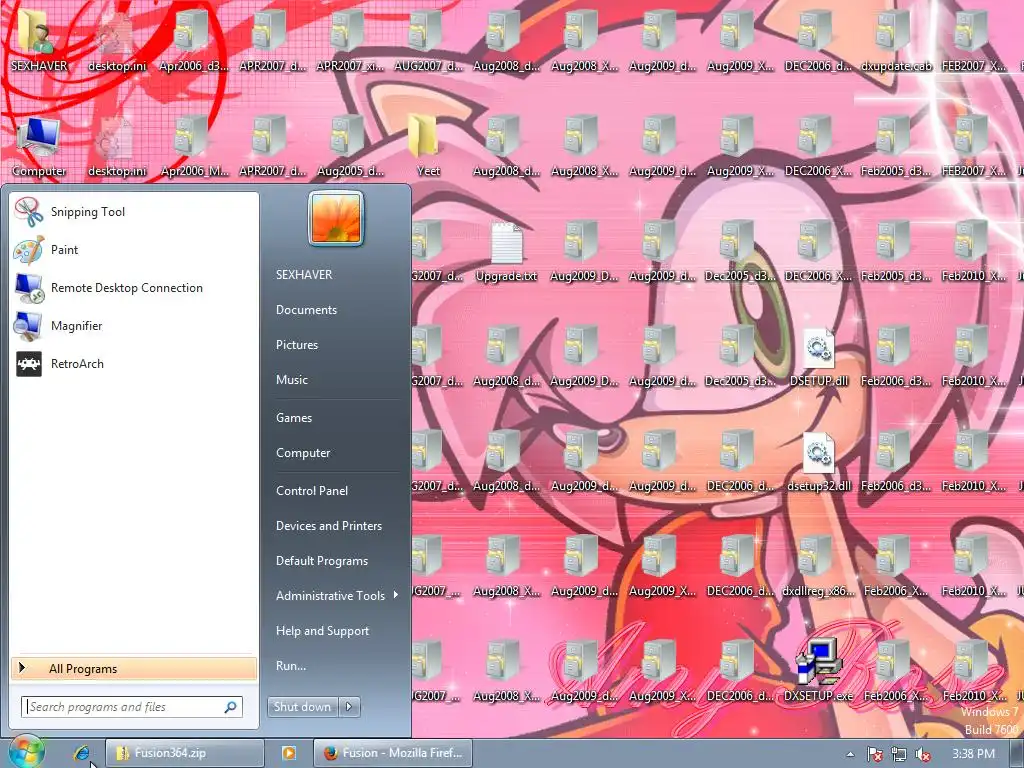
Task: Switch to Fusion364.zip taskbar window
Action: pyautogui.click(x=185, y=753)
